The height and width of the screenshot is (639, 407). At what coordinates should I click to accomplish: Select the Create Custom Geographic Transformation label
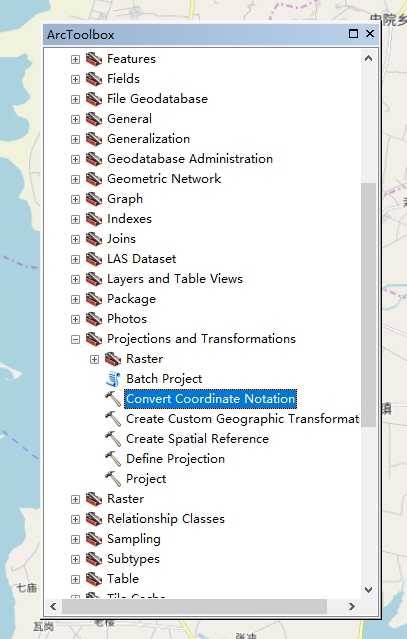[x=243, y=419]
